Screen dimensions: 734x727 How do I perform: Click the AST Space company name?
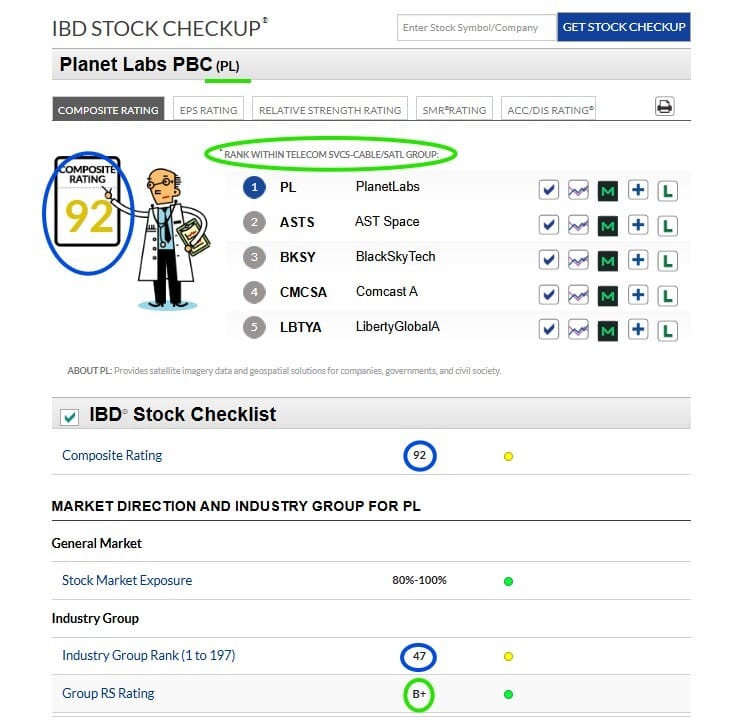[387, 221]
